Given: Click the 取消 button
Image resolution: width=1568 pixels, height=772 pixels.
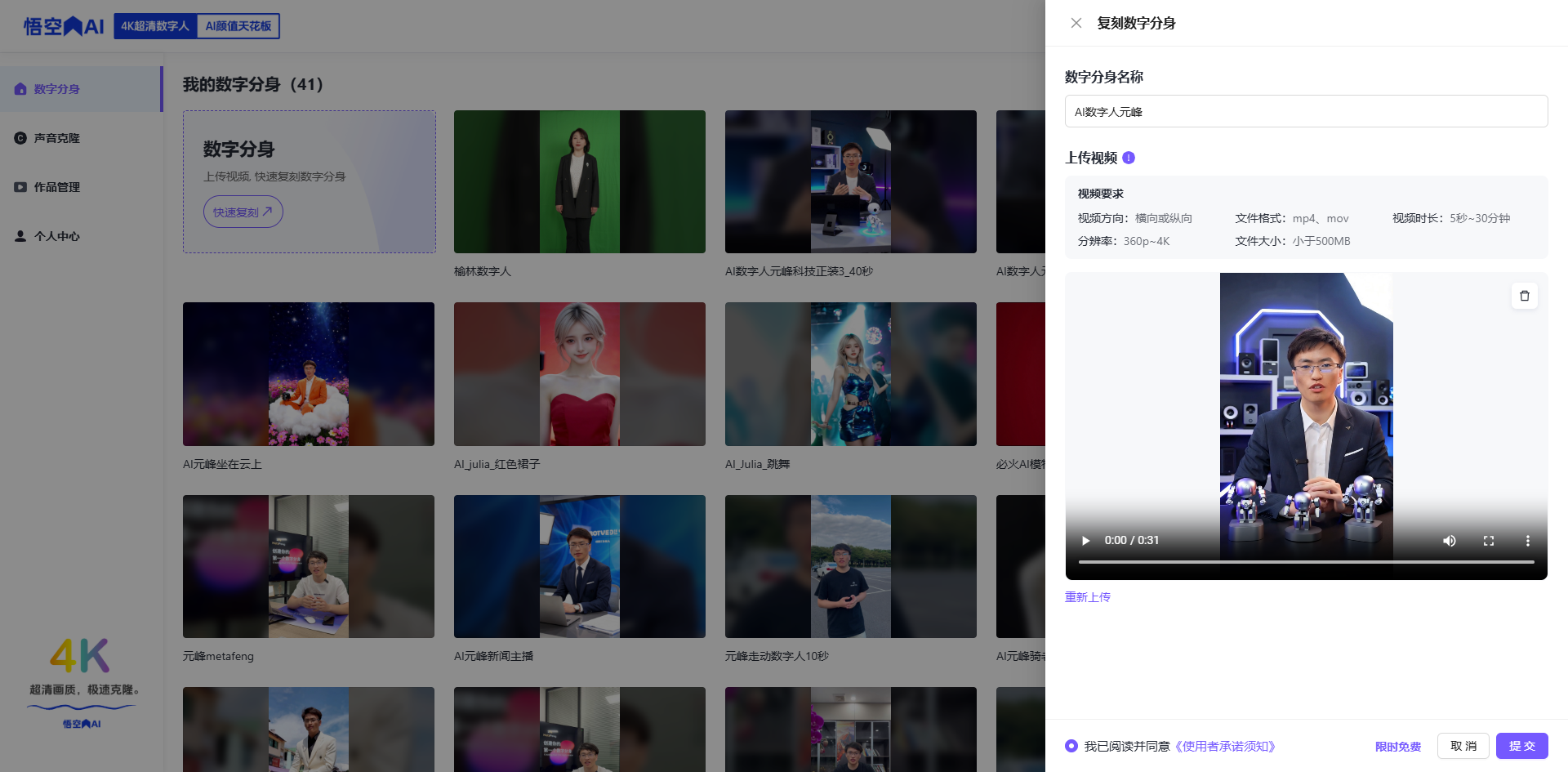Looking at the screenshot, I should point(1463,746).
